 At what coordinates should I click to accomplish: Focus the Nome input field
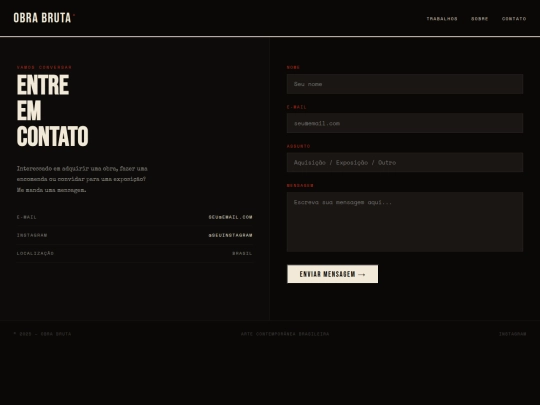(405, 84)
